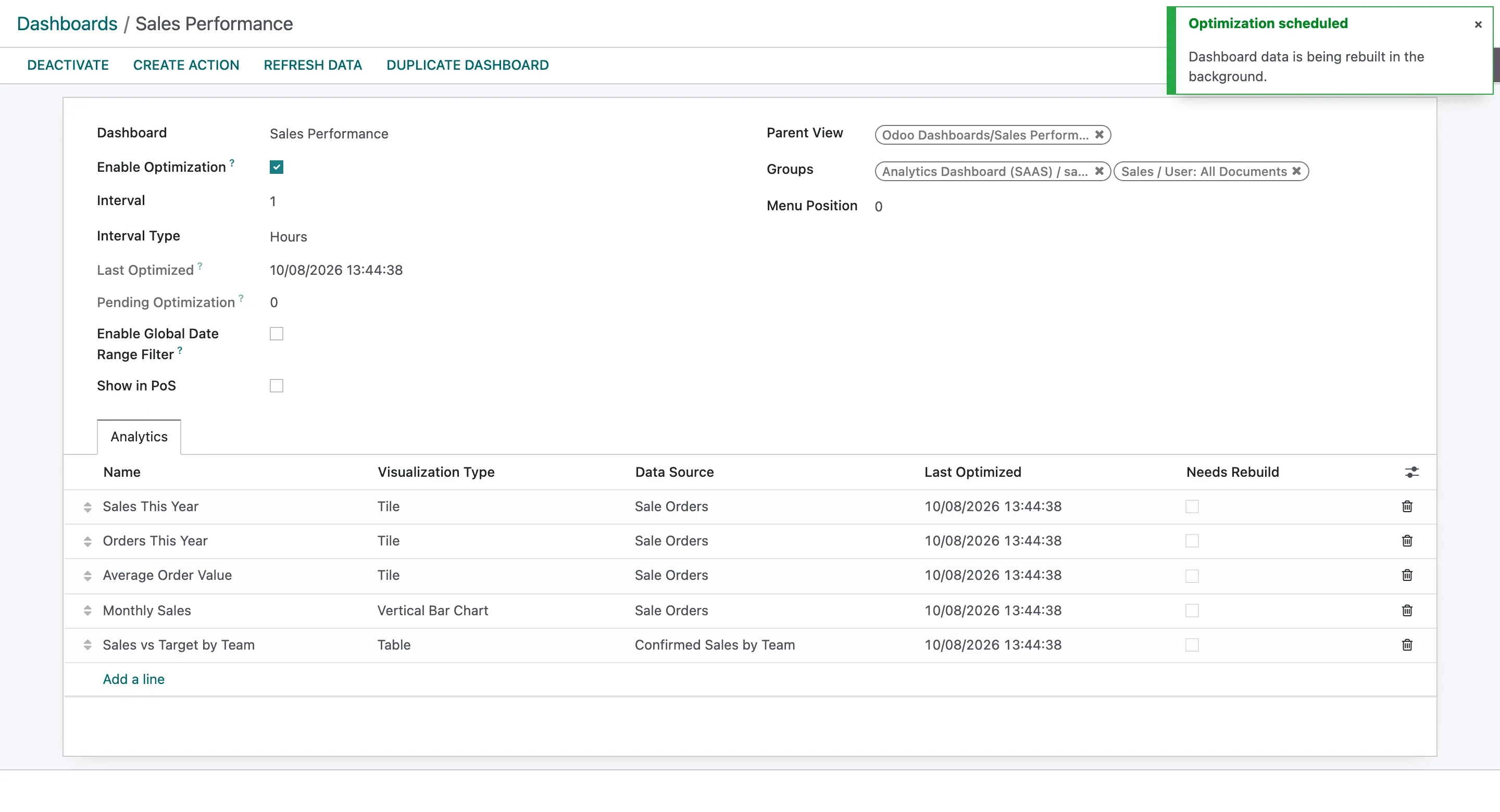
Task: Uncheck the Enable Optimization checkbox
Action: point(277,167)
